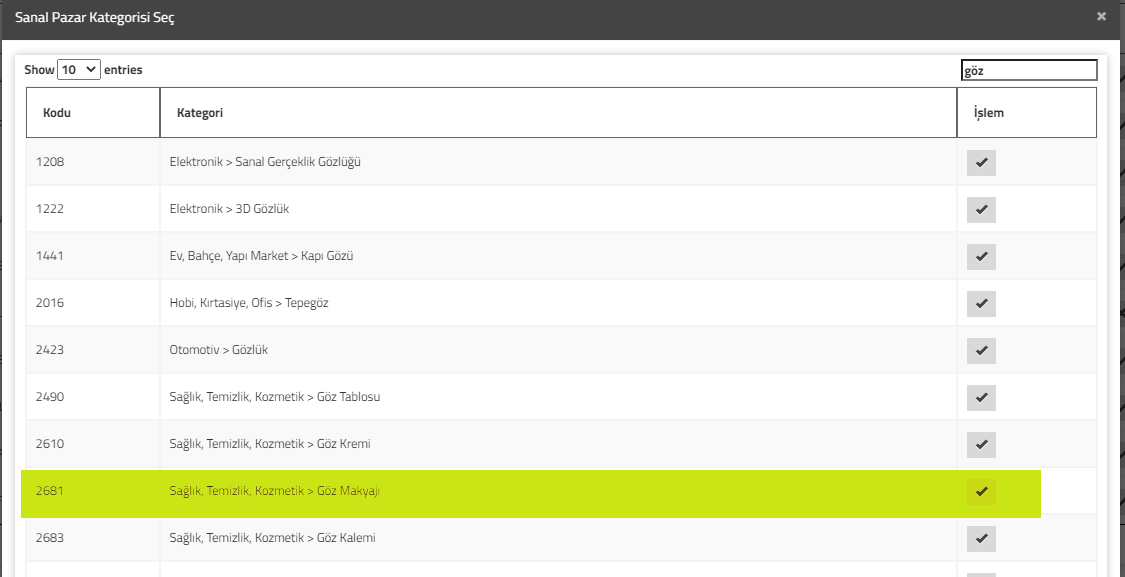Click checkmark for Otomotiv > Gözlük
Image resolution: width=1125 pixels, height=577 pixels.
click(981, 351)
